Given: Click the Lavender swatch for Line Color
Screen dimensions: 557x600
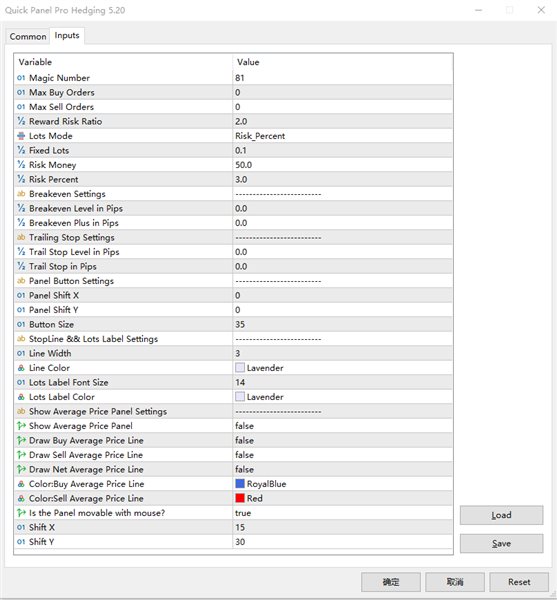Looking at the screenshot, I should point(240,368).
